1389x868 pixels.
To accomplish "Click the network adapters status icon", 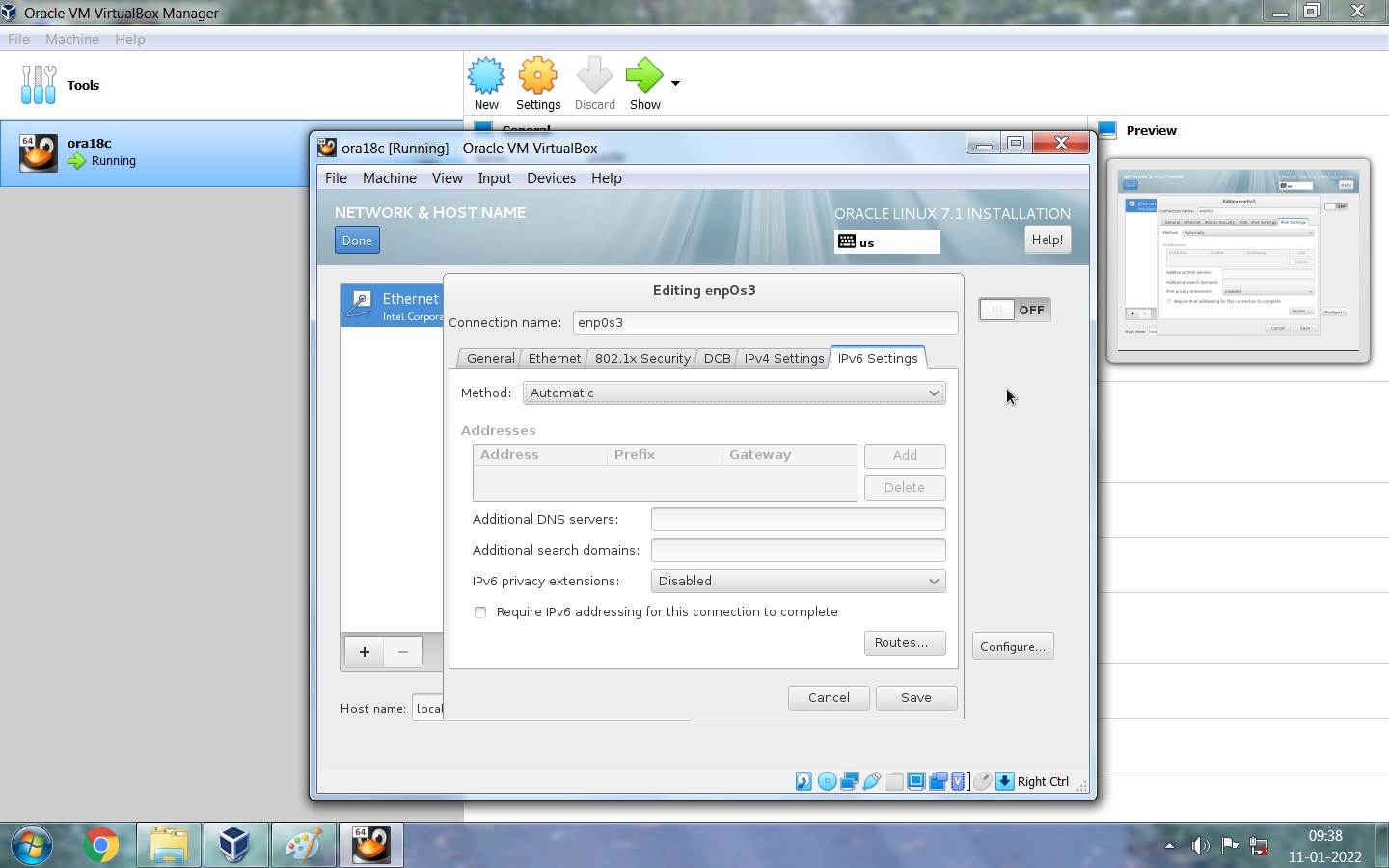I will [x=850, y=781].
